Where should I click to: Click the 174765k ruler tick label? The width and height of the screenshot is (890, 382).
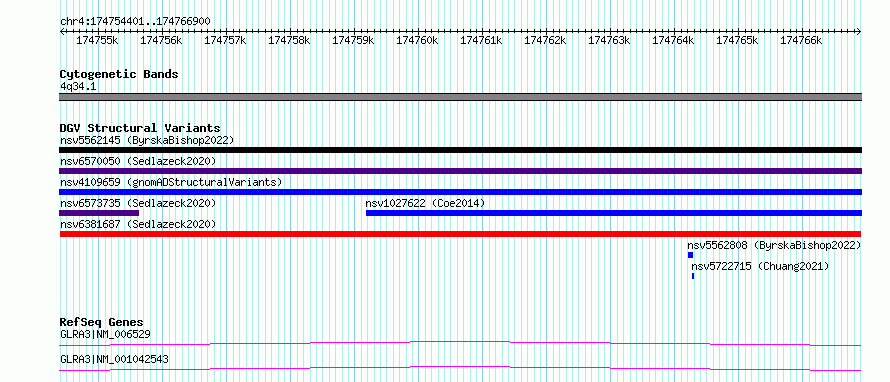(x=737, y=40)
